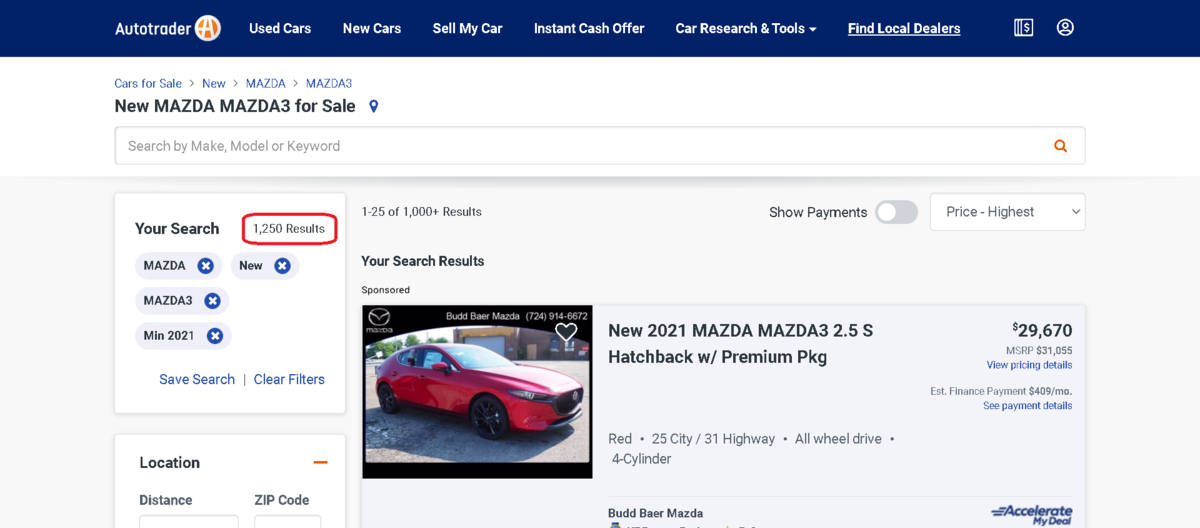Click the Distance field in Location
1200x528 pixels.
[189, 521]
